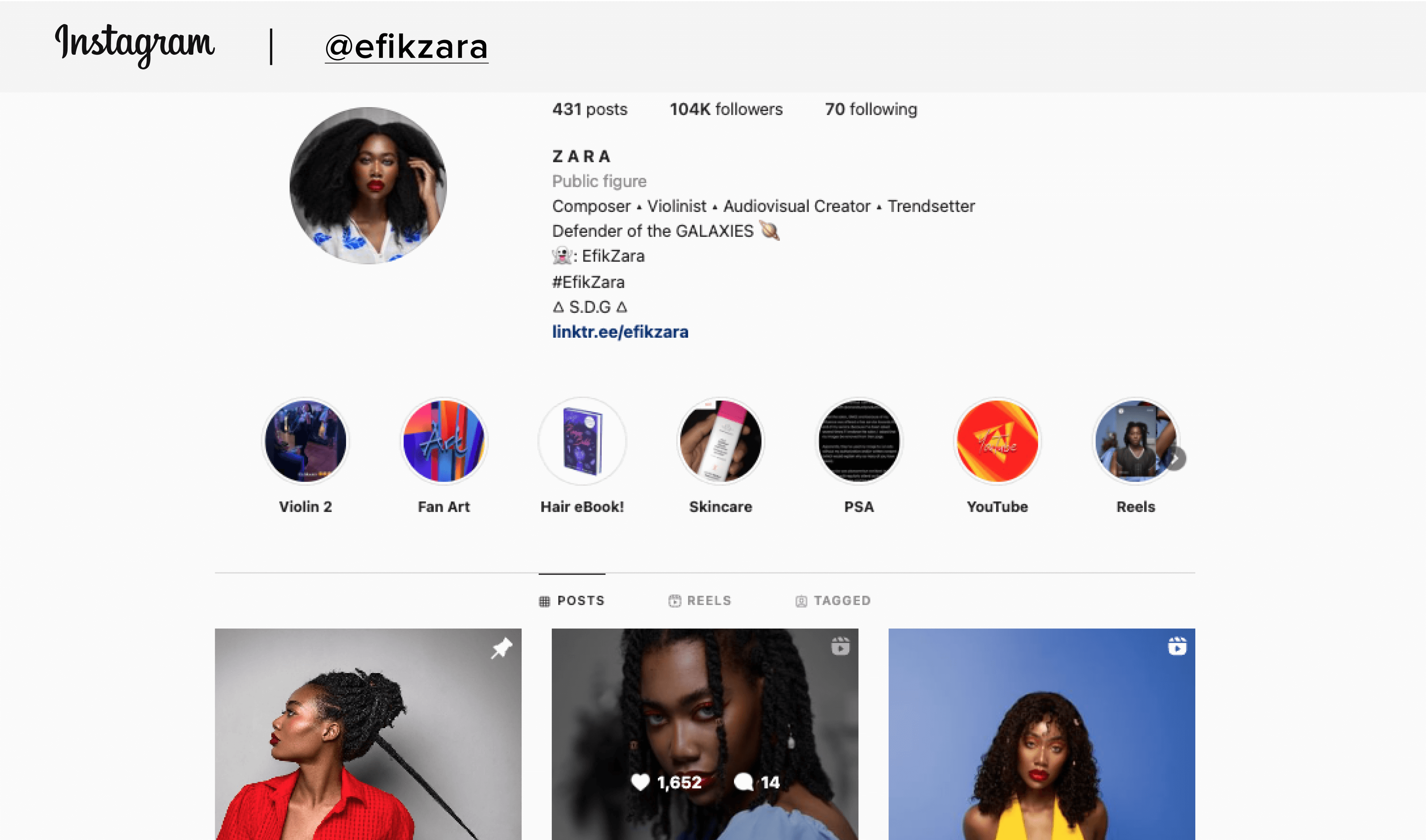Open linktr.ee/efikzara external link
Screen dimensions: 1426x840
tap(621, 331)
